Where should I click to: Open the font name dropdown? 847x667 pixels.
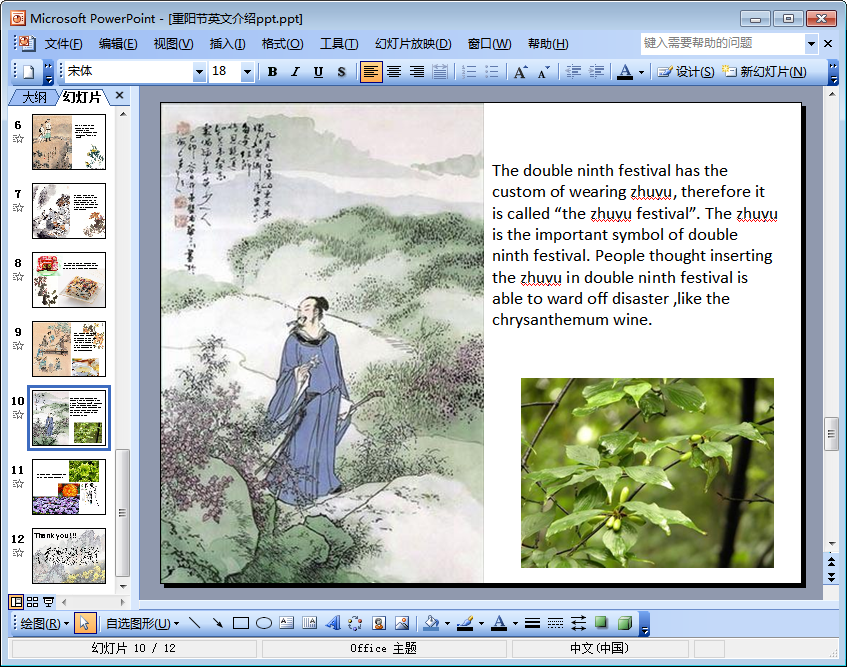(x=199, y=72)
